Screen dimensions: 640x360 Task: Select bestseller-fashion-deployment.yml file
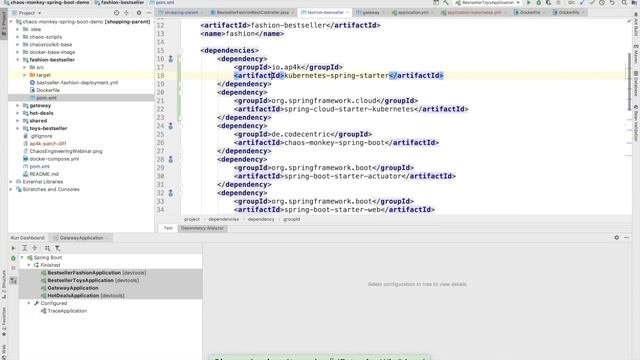tap(77, 82)
